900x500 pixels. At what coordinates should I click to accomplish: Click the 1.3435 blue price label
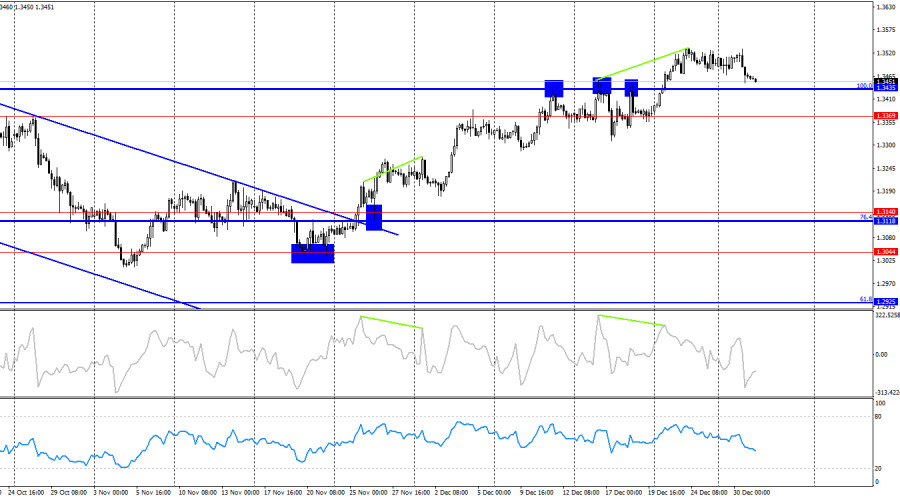[x=884, y=89]
